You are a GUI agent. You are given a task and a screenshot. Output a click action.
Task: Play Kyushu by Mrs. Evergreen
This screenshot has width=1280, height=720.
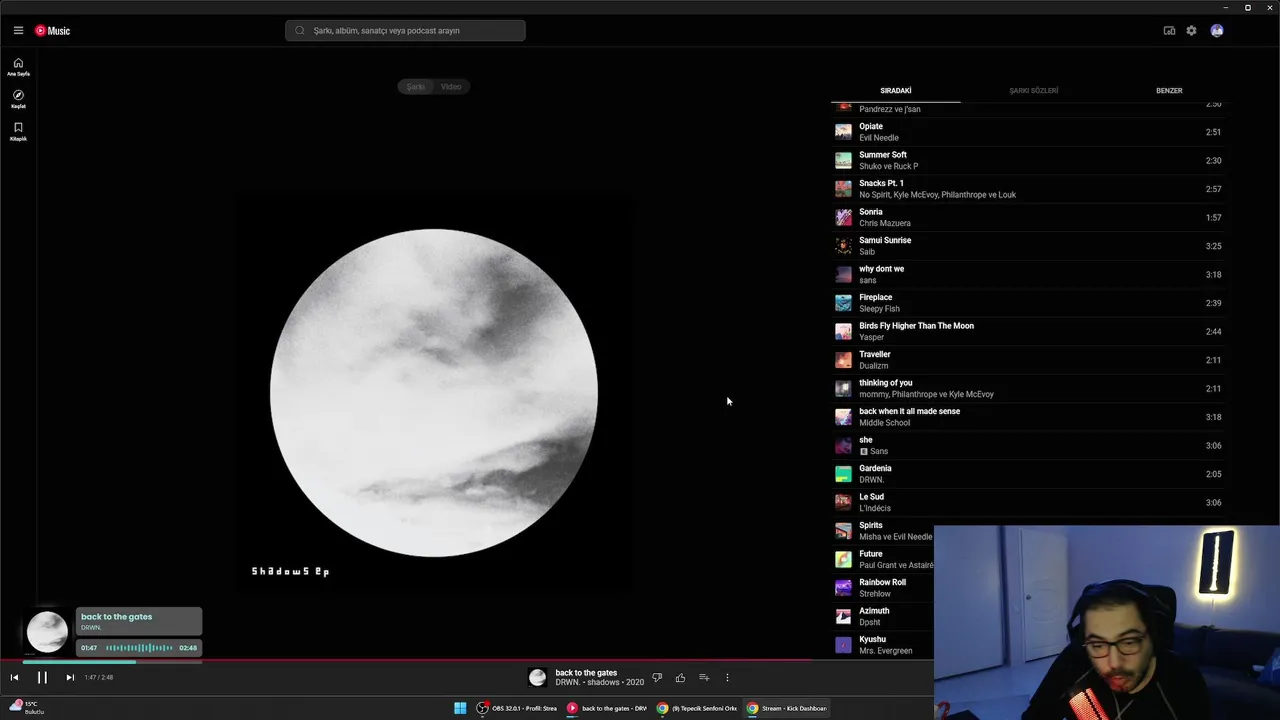pyautogui.click(x=883, y=645)
